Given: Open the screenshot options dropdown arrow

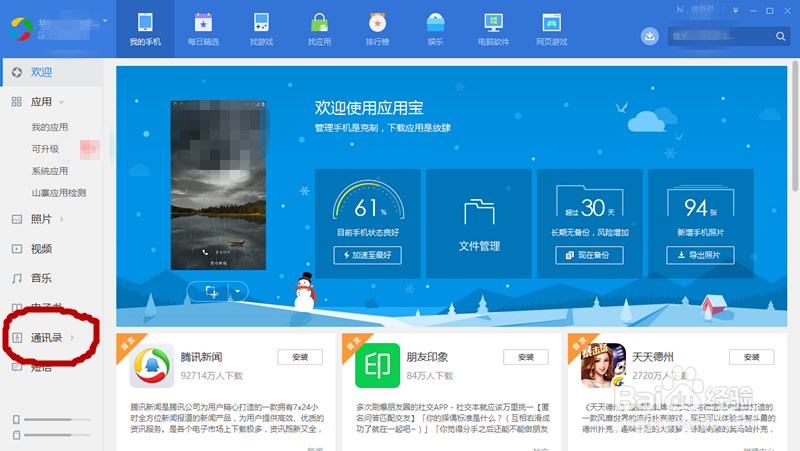Looking at the screenshot, I should click(238, 291).
